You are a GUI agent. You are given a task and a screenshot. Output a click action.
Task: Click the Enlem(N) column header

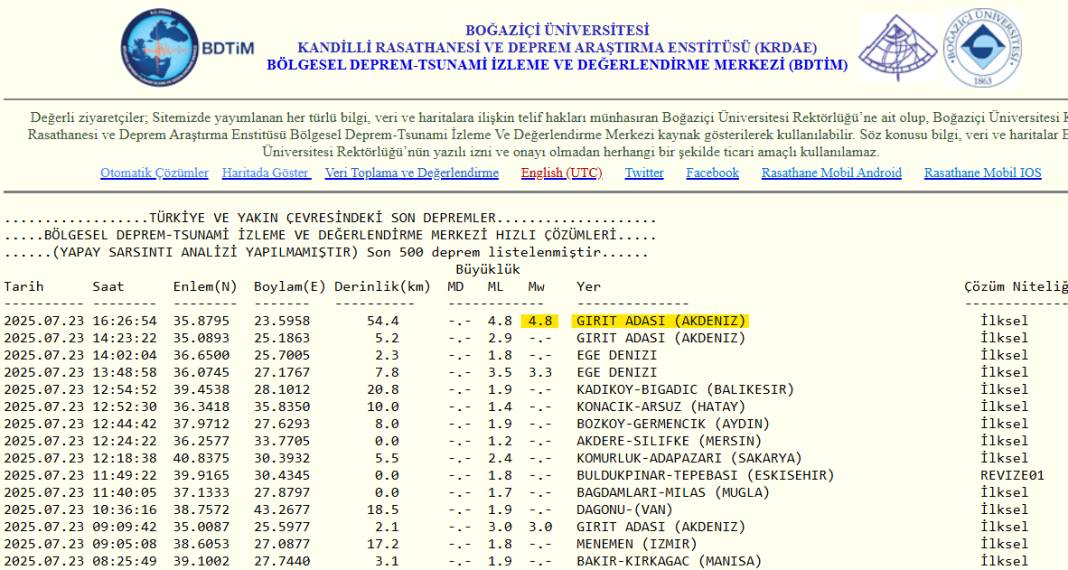[x=205, y=287]
